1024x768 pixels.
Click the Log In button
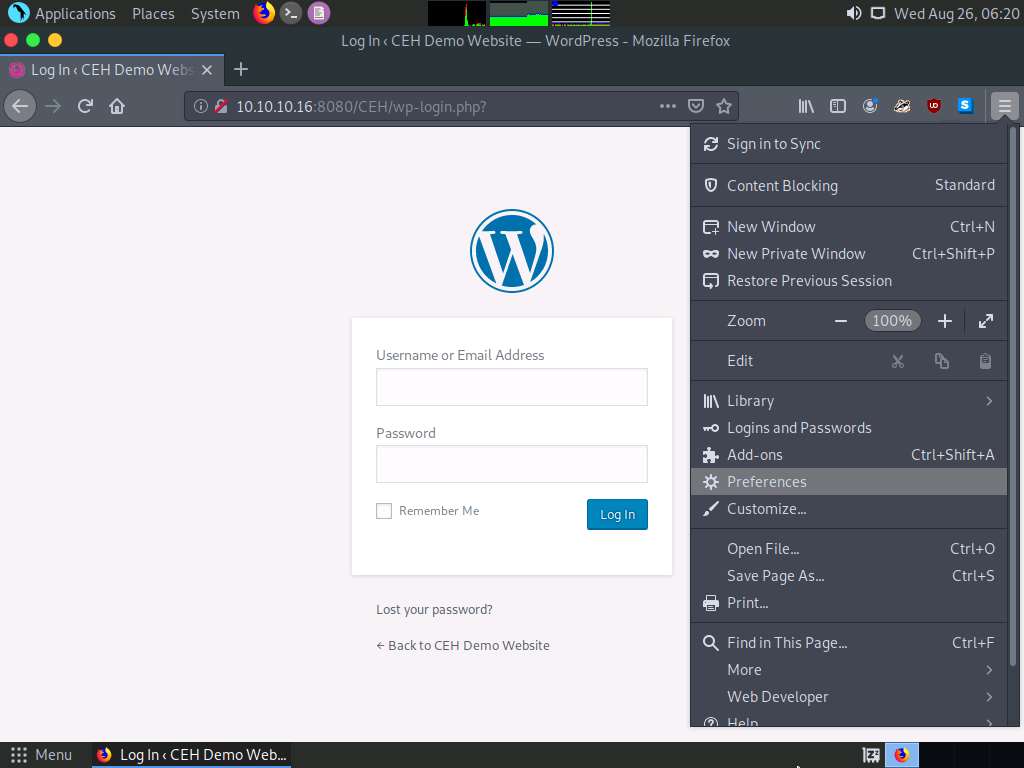(x=616, y=514)
